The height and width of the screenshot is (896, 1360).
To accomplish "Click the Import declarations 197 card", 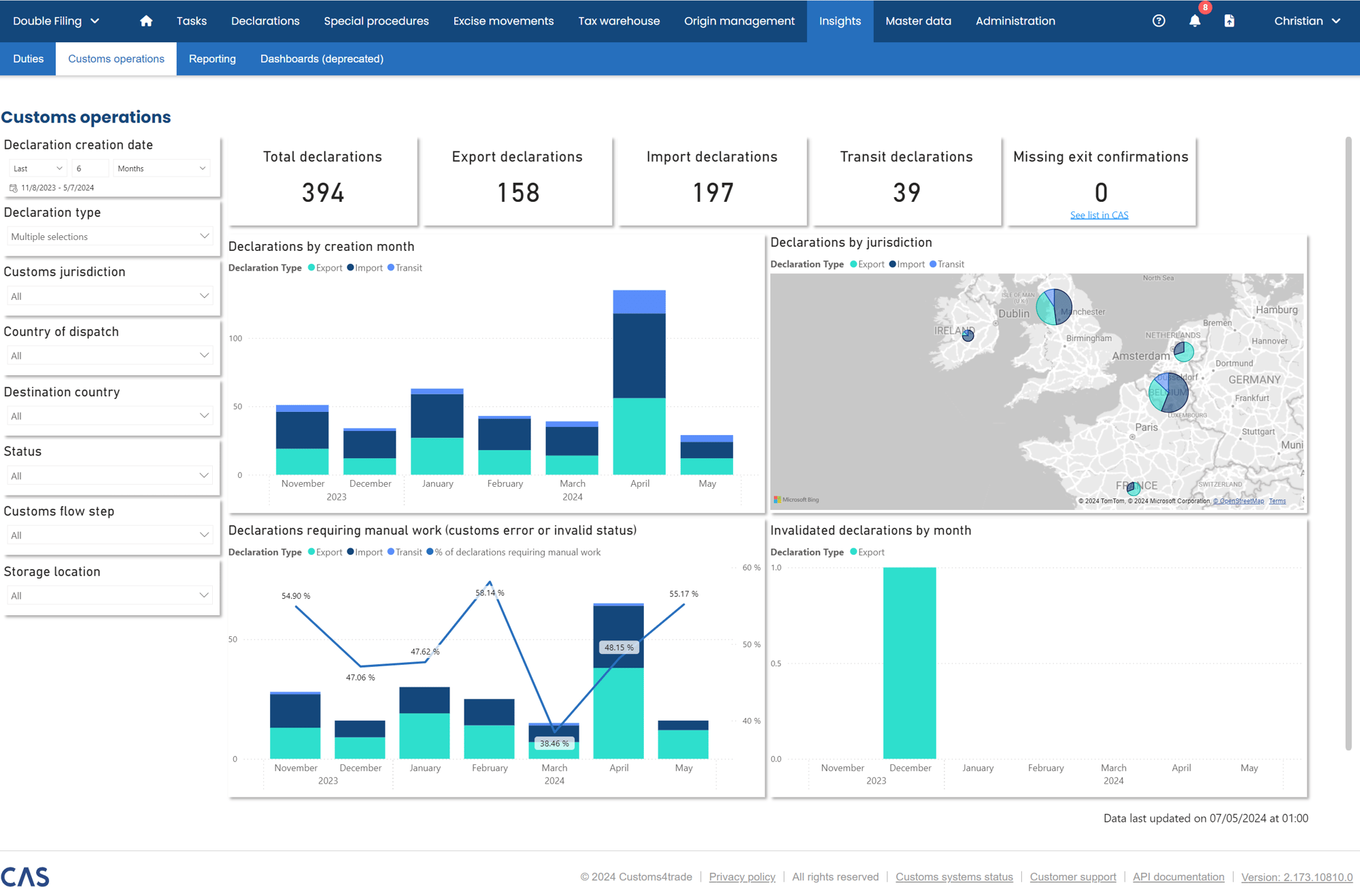I will 712,181.
